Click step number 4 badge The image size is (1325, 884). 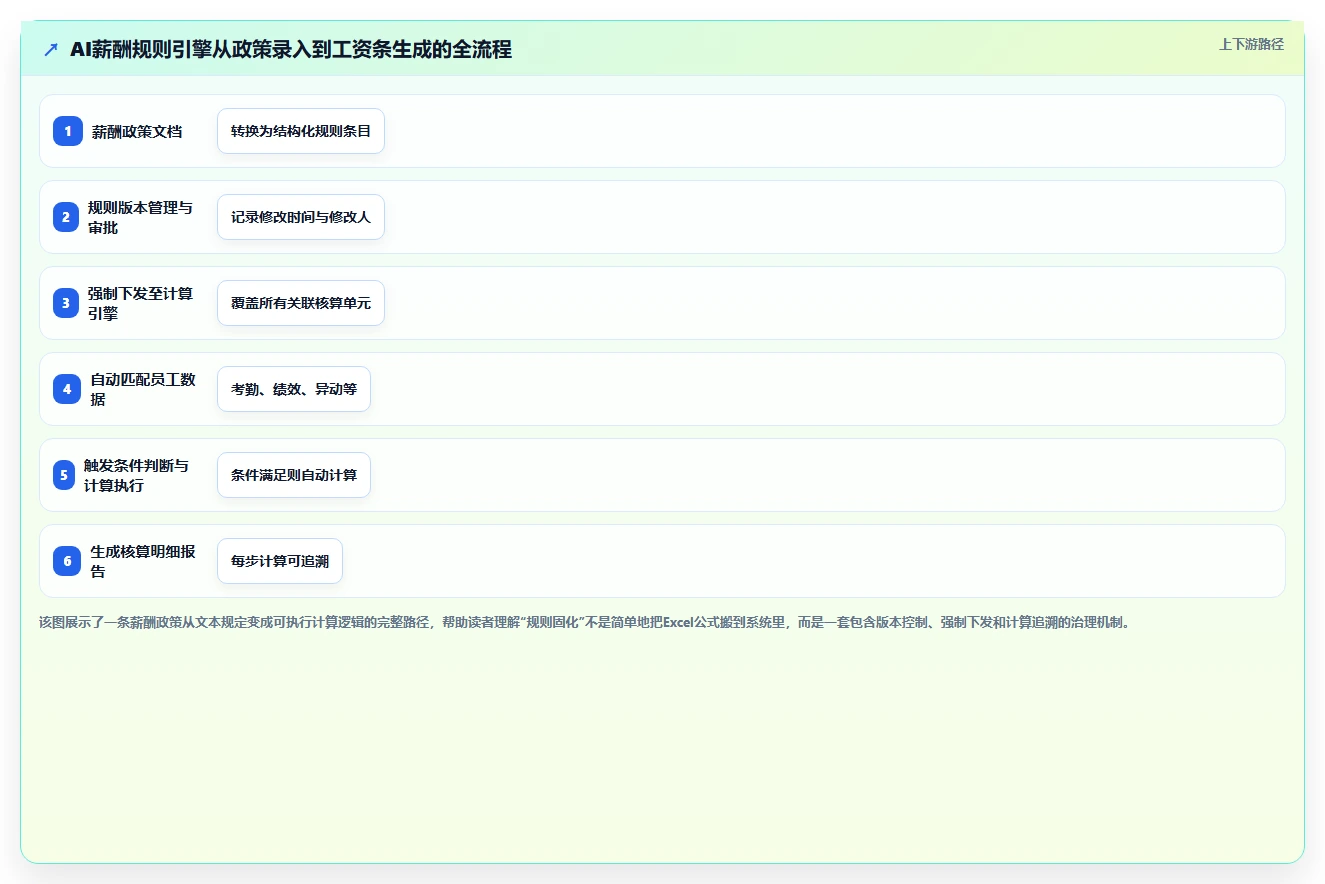(67, 389)
